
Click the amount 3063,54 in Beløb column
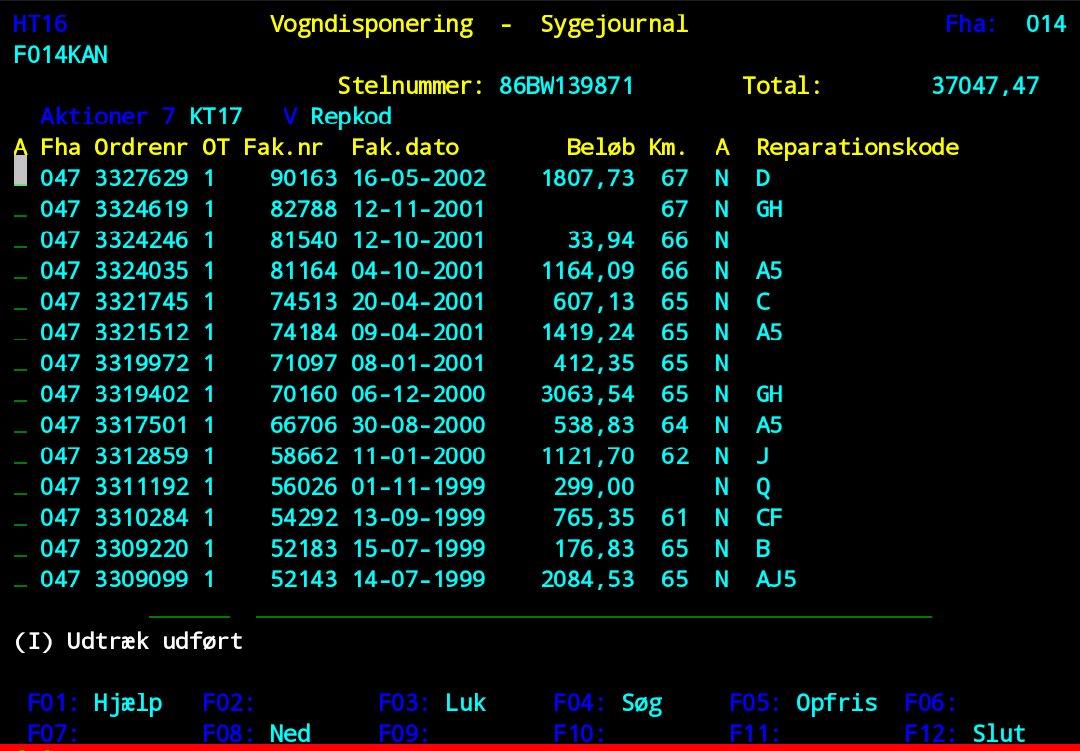tap(587, 394)
